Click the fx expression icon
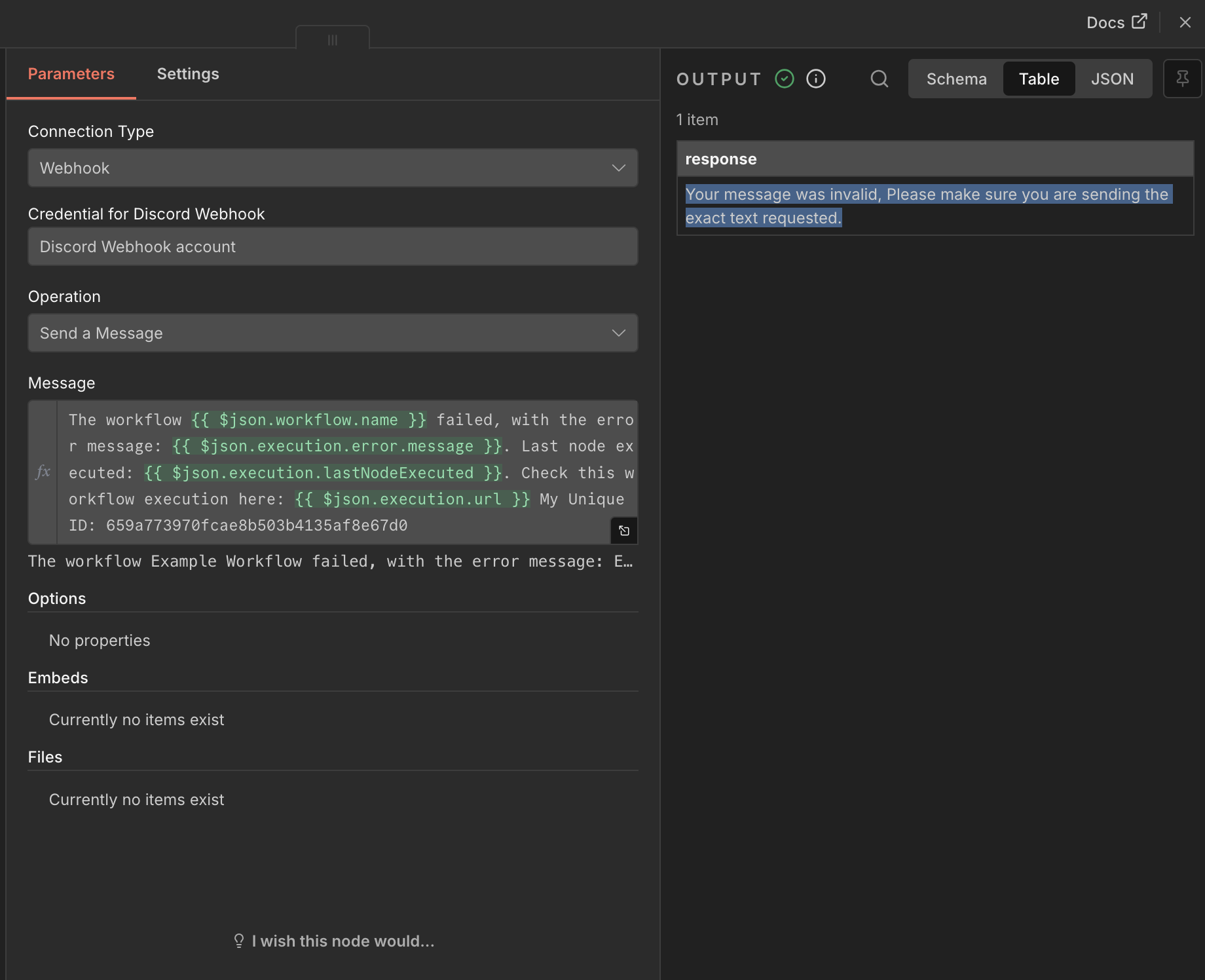The height and width of the screenshot is (980, 1205). pyautogui.click(x=43, y=472)
